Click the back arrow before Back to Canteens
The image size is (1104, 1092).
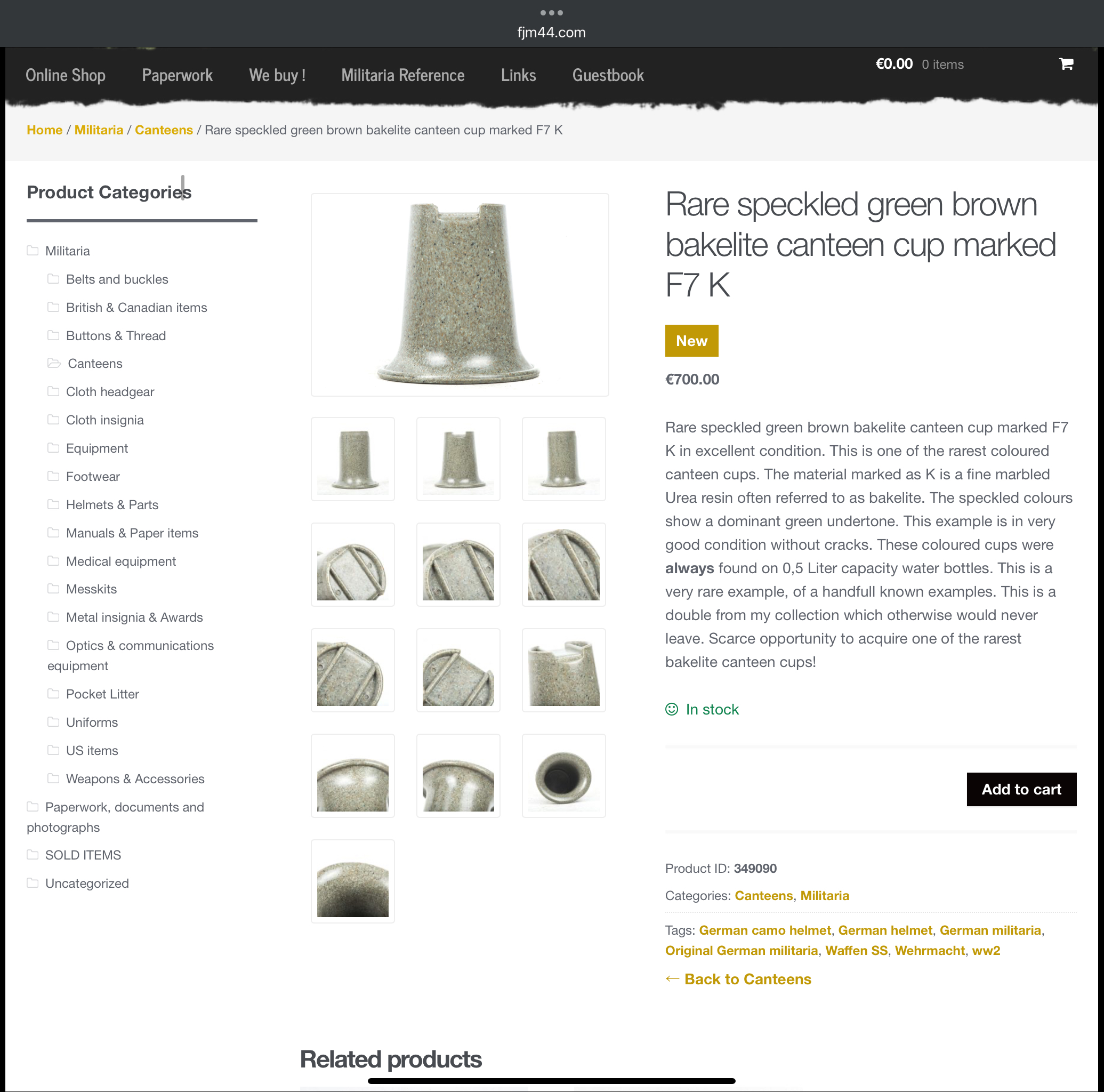click(x=672, y=979)
